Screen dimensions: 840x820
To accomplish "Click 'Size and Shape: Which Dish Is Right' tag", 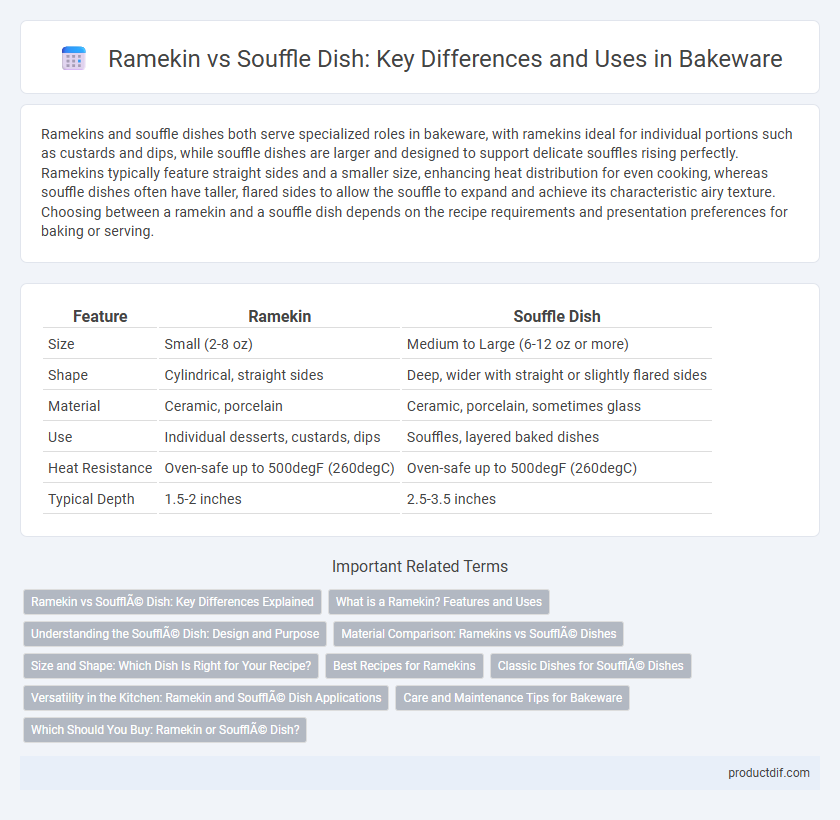I will (171, 666).
